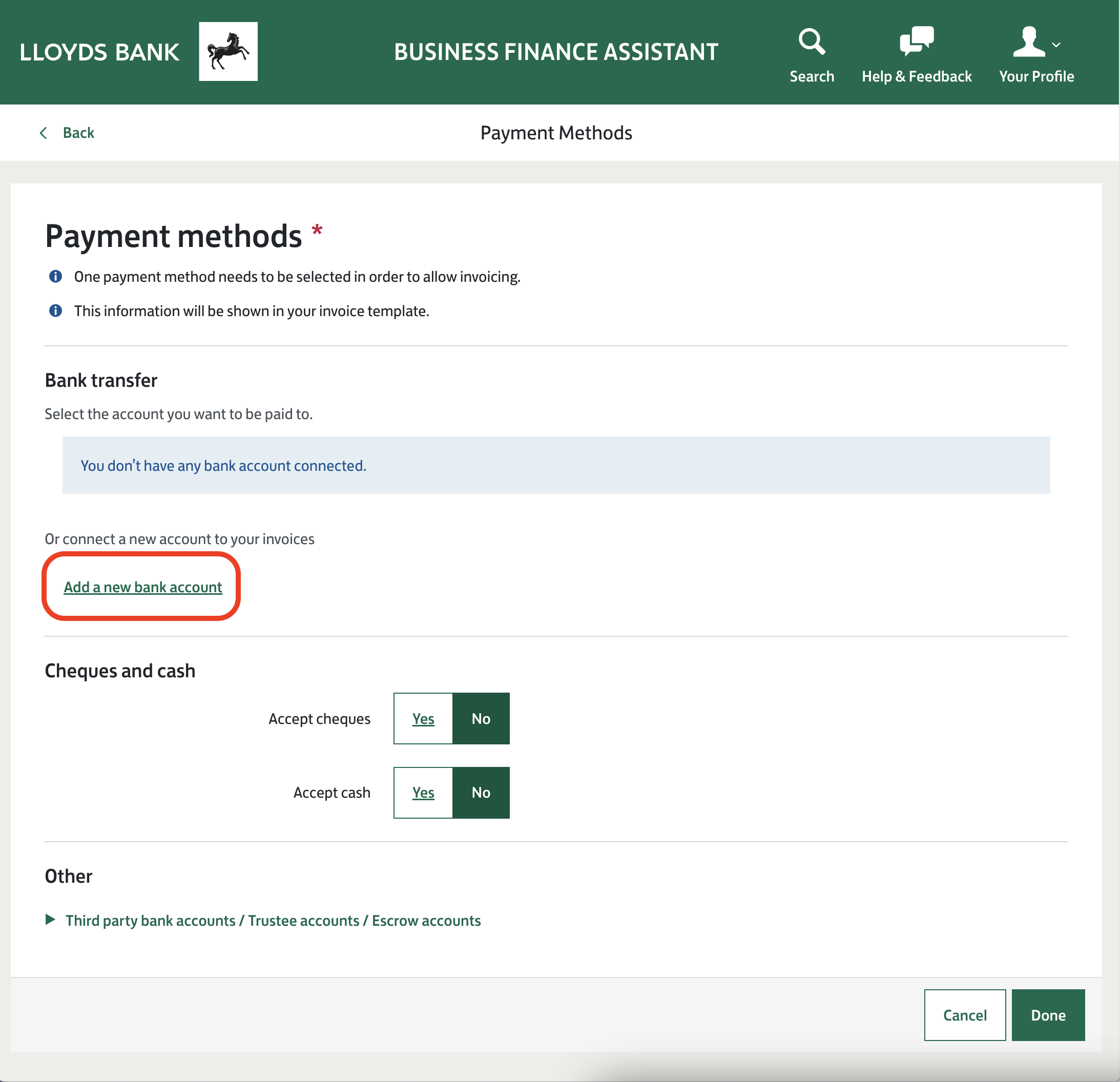1120x1082 pixels.
Task: Click the back chevron arrow icon
Action: coord(44,133)
